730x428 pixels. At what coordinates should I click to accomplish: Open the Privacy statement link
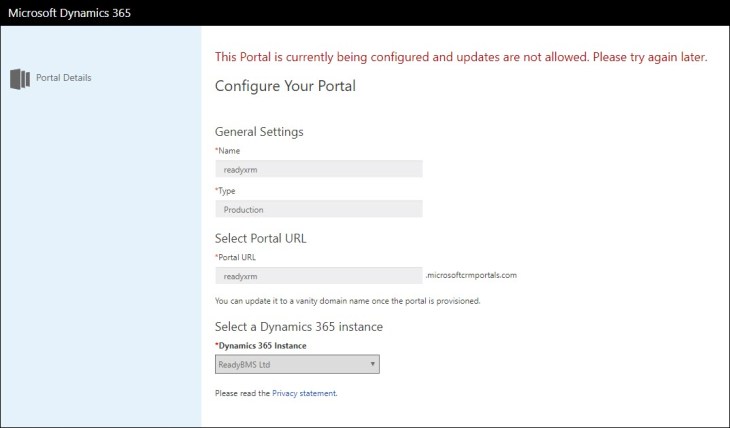click(x=304, y=394)
